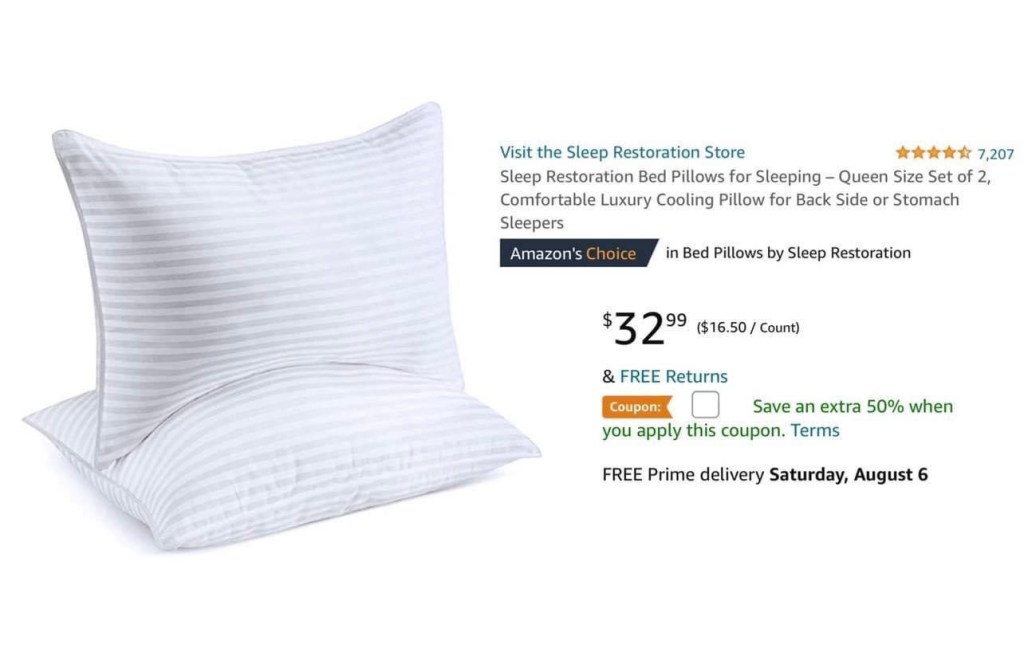The width and height of the screenshot is (1024, 648).
Task: Open the 7,207 ratings count
Action: [x=995, y=154]
